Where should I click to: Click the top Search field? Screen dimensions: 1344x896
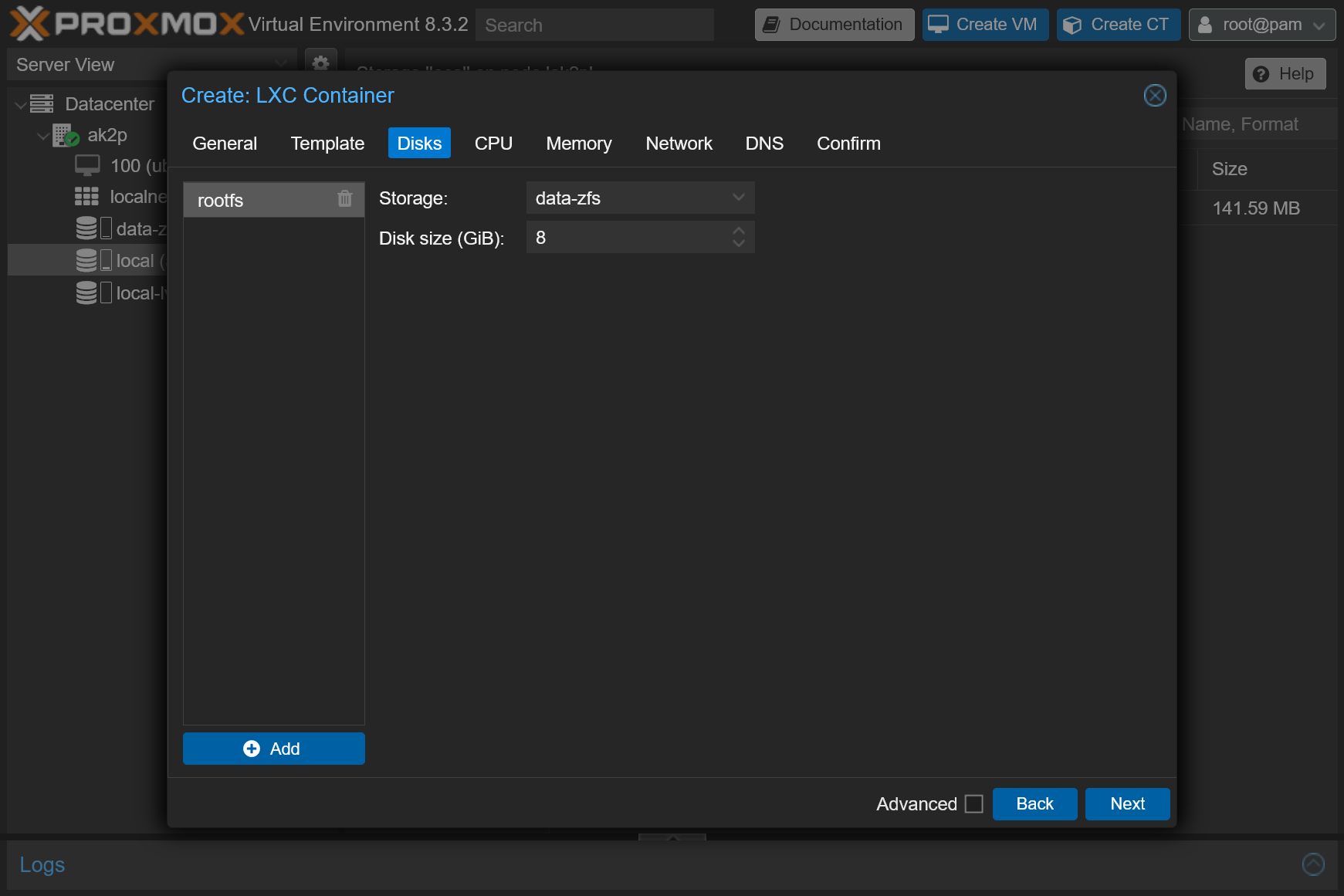594,25
